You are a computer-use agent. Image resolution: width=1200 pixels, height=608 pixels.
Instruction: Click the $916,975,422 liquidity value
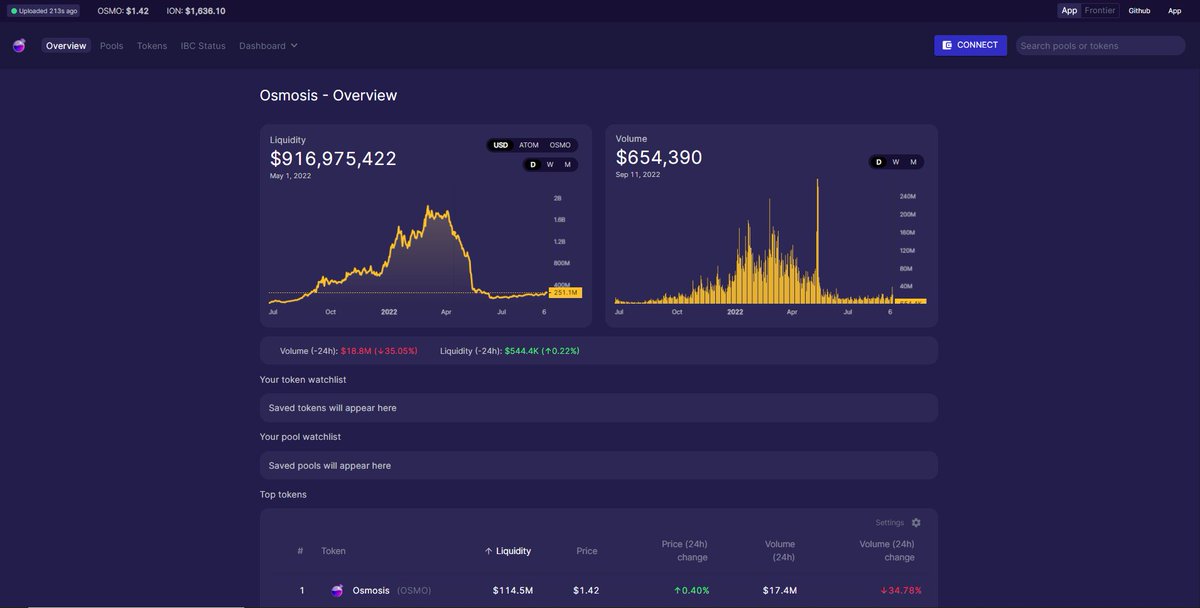[333, 158]
